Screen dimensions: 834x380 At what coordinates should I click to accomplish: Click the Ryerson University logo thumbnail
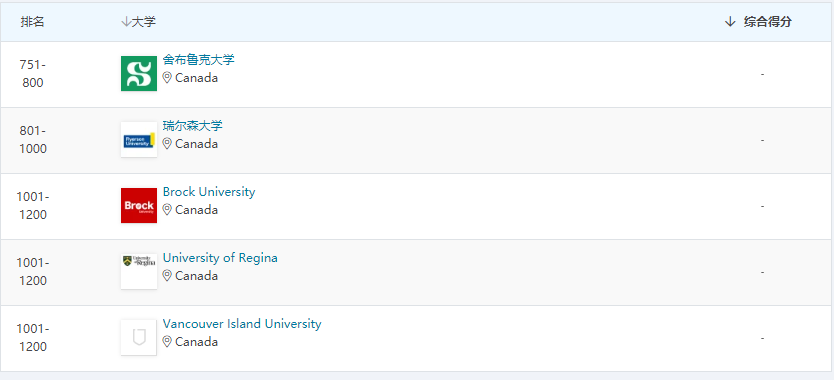(x=139, y=139)
